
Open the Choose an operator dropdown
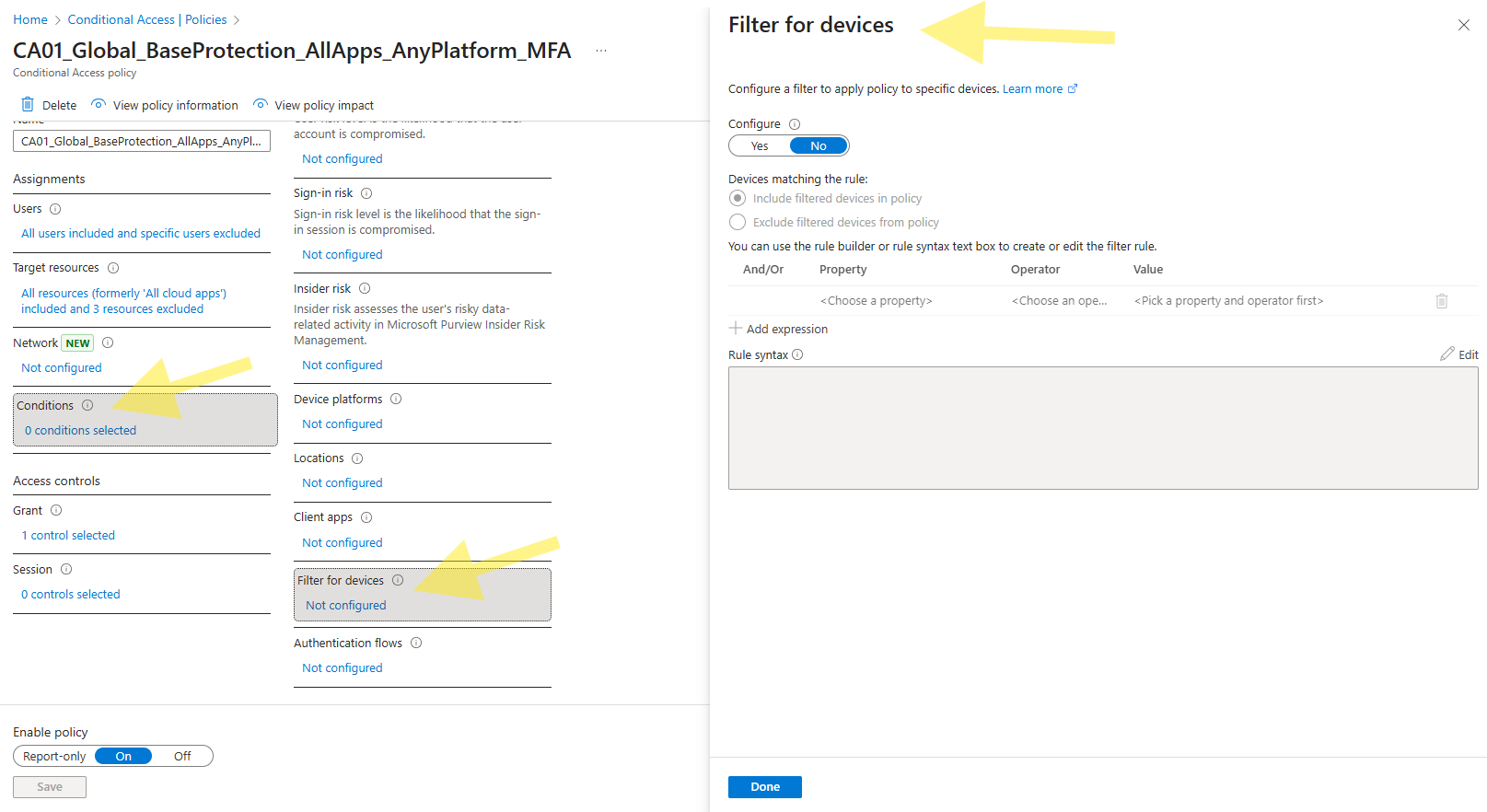(1060, 301)
